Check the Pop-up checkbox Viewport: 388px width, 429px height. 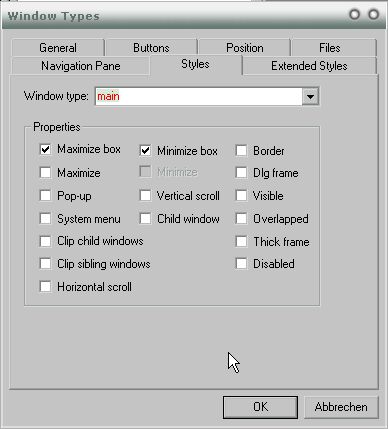pos(45,195)
